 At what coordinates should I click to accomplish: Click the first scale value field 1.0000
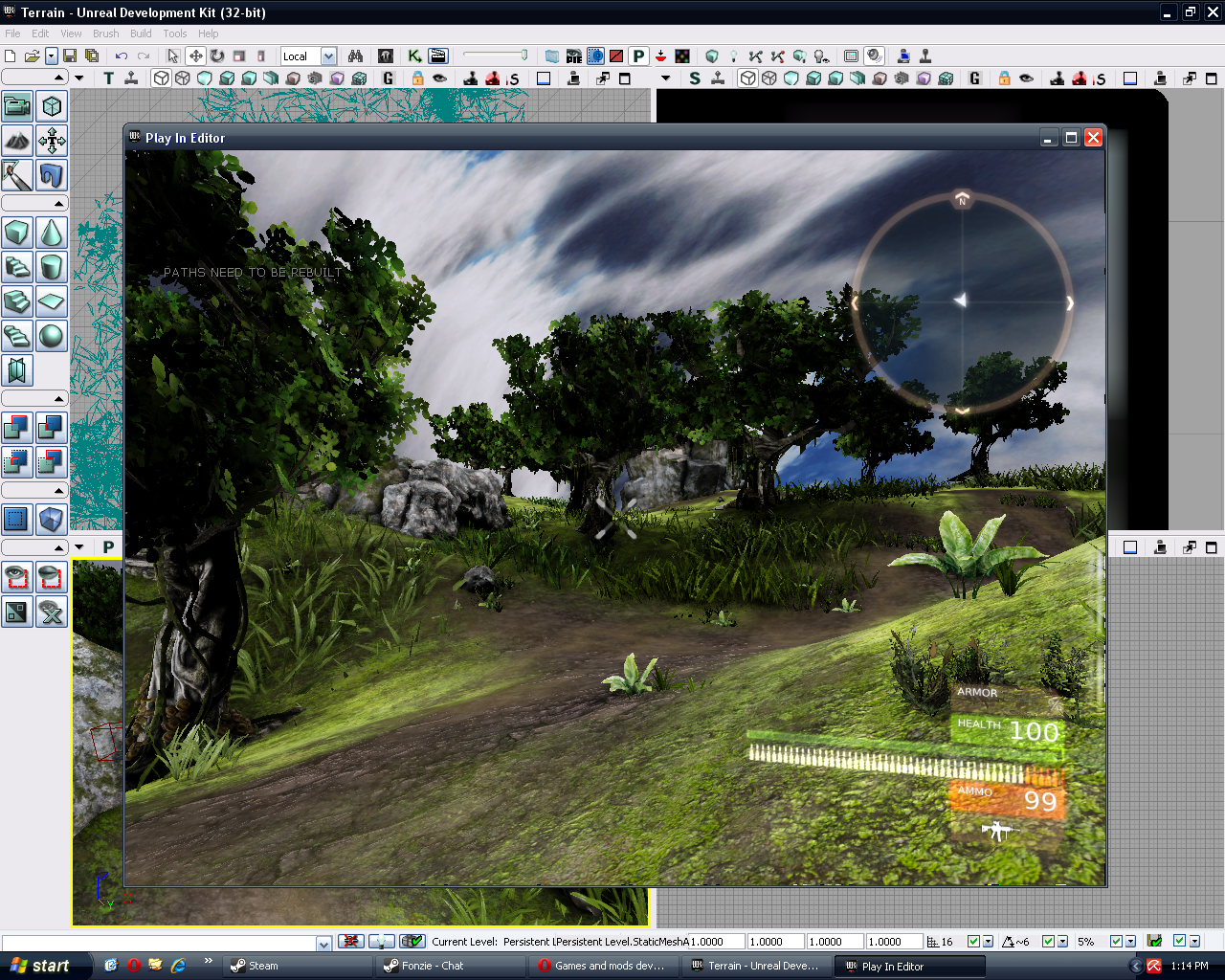click(x=716, y=942)
